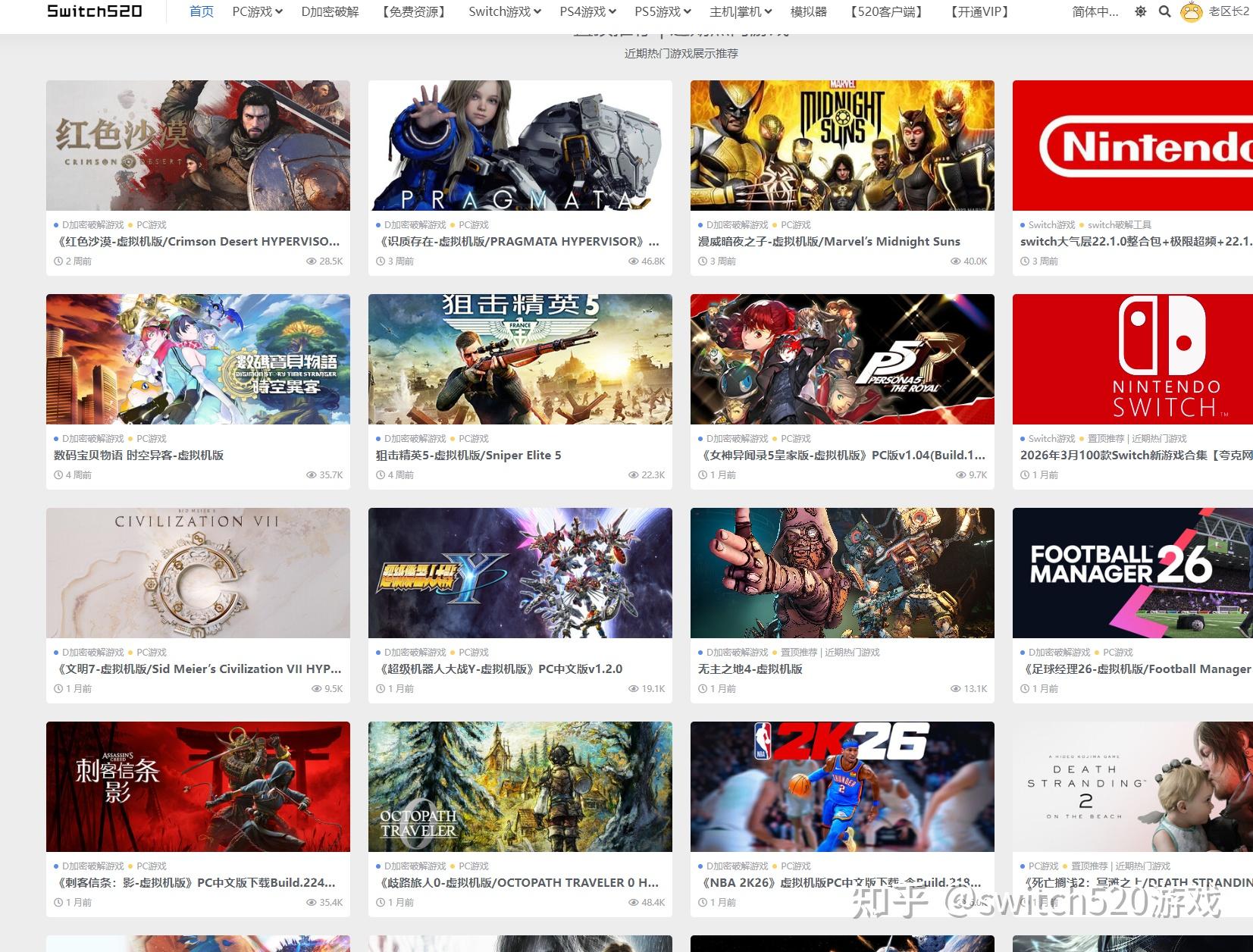Open the D加密破解 menu item
This screenshot has height=952, width=1253.
click(x=330, y=11)
